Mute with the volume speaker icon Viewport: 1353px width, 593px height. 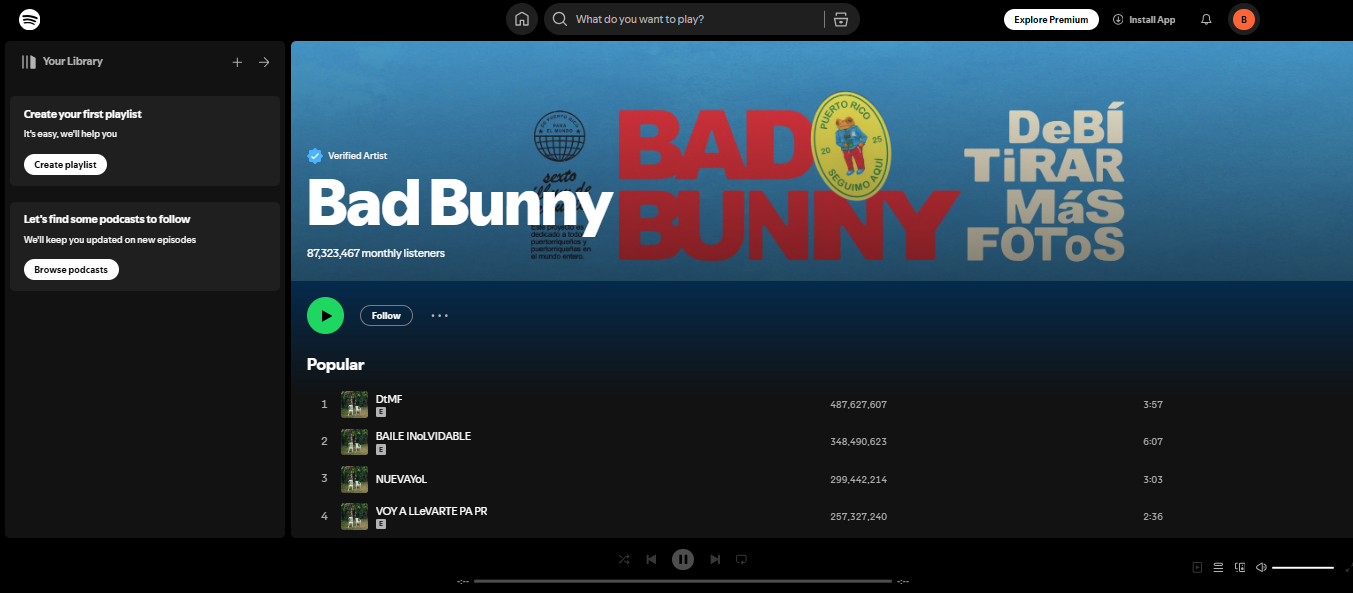click(1261, 567)
